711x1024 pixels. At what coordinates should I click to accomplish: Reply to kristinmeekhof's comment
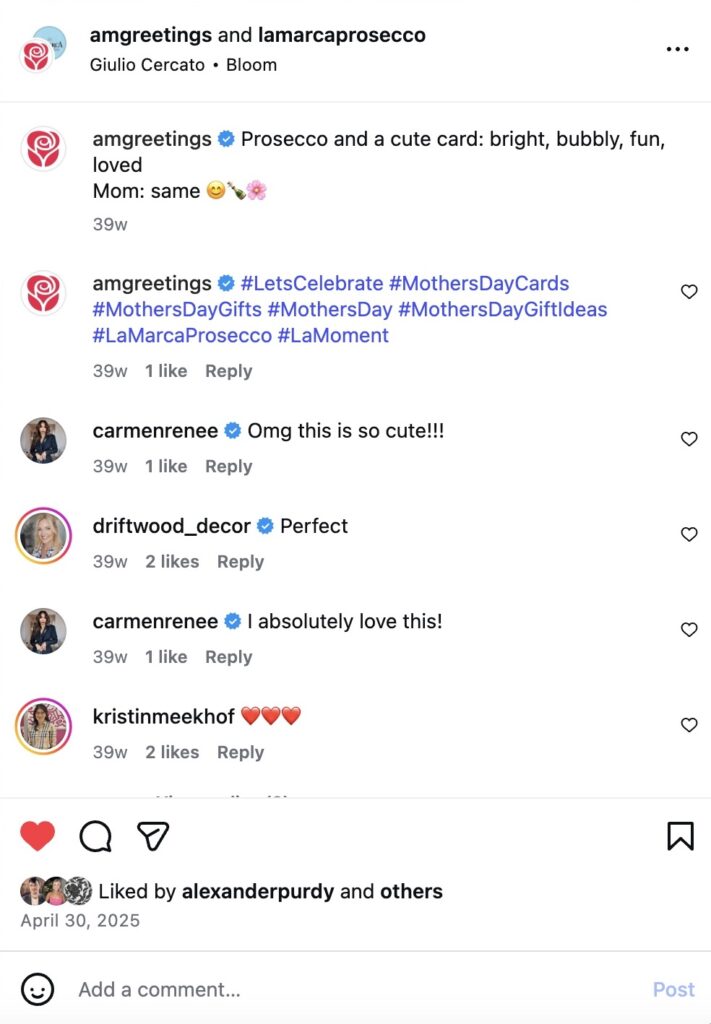click(x=240, y=752)
